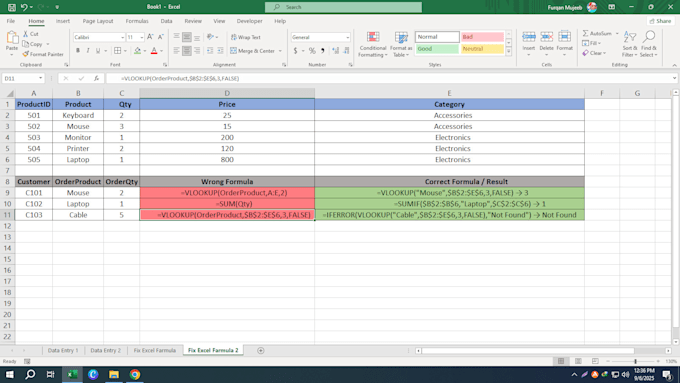Apply the red Font Color
The image size is (680, 383).
click(x=154, y=51)
